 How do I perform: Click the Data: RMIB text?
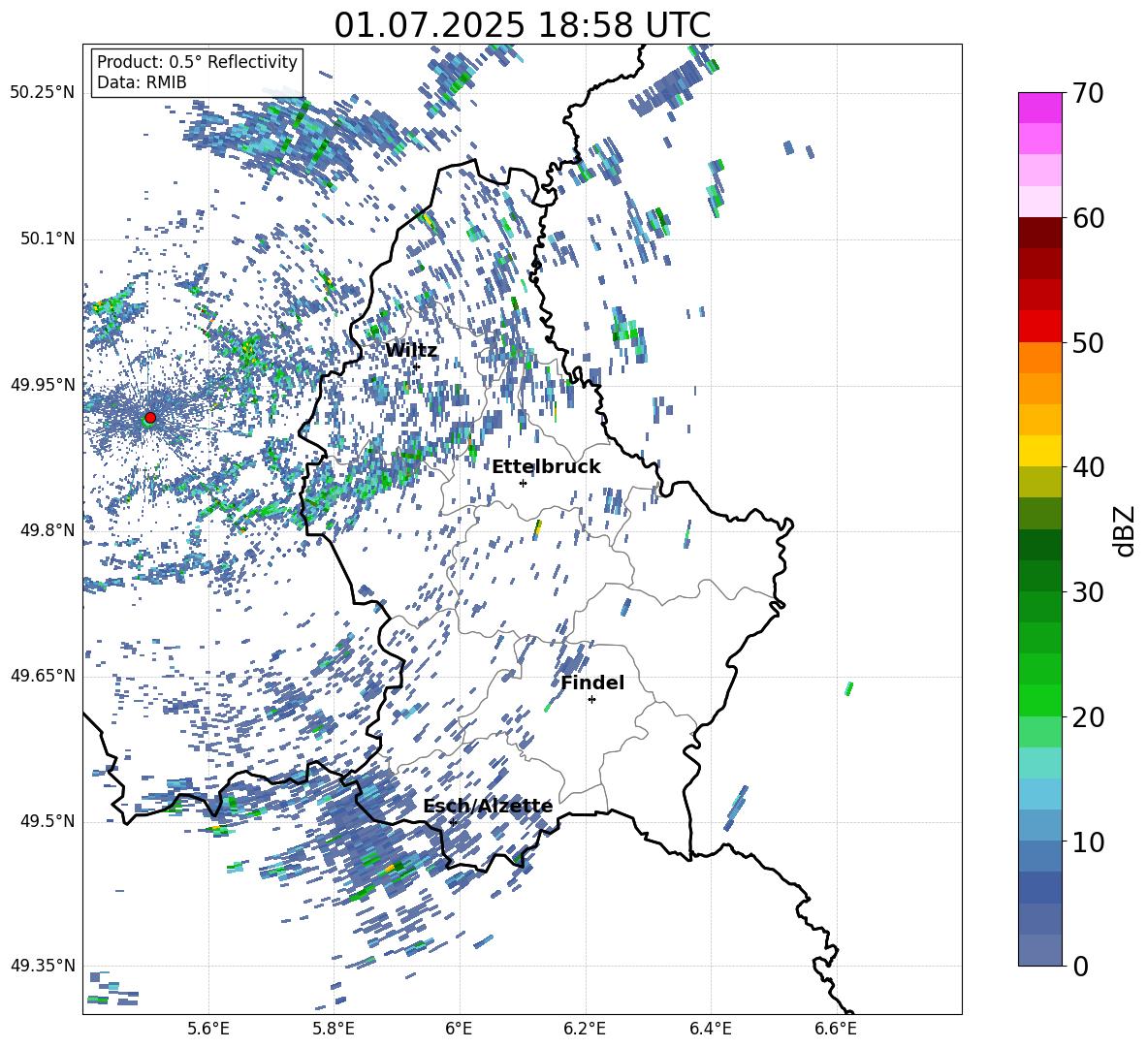(x=142, y=82)
